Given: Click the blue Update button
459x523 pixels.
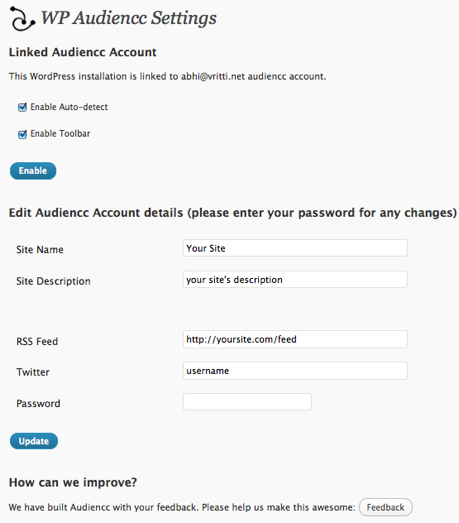Looking at the screenshot, I should coord(34,441).
